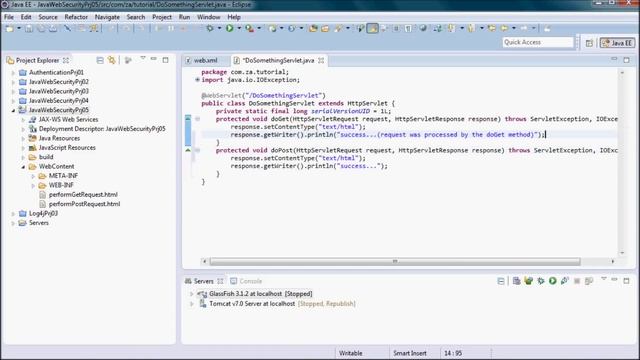Click the doGet override marker in gutter
This screenshot has height=360, width=640.
(x=188, y=118)
